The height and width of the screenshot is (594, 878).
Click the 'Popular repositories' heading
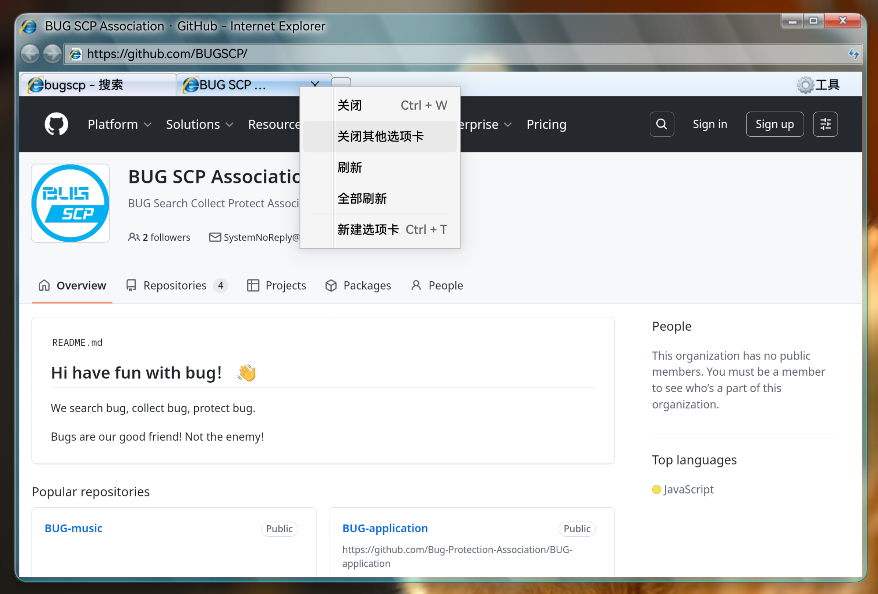91,492
